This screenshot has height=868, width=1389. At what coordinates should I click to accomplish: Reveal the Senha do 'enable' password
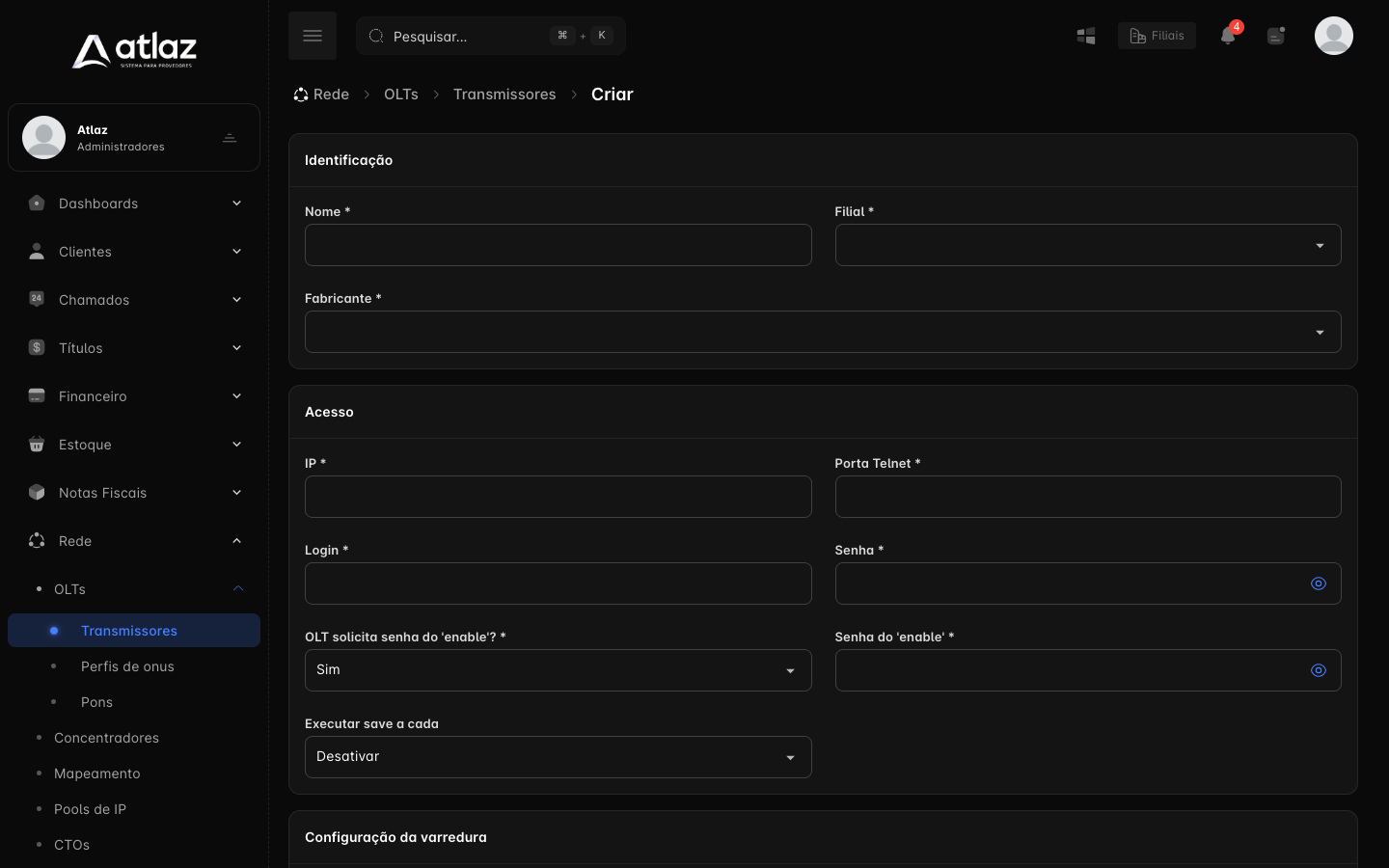(1319, 670)
